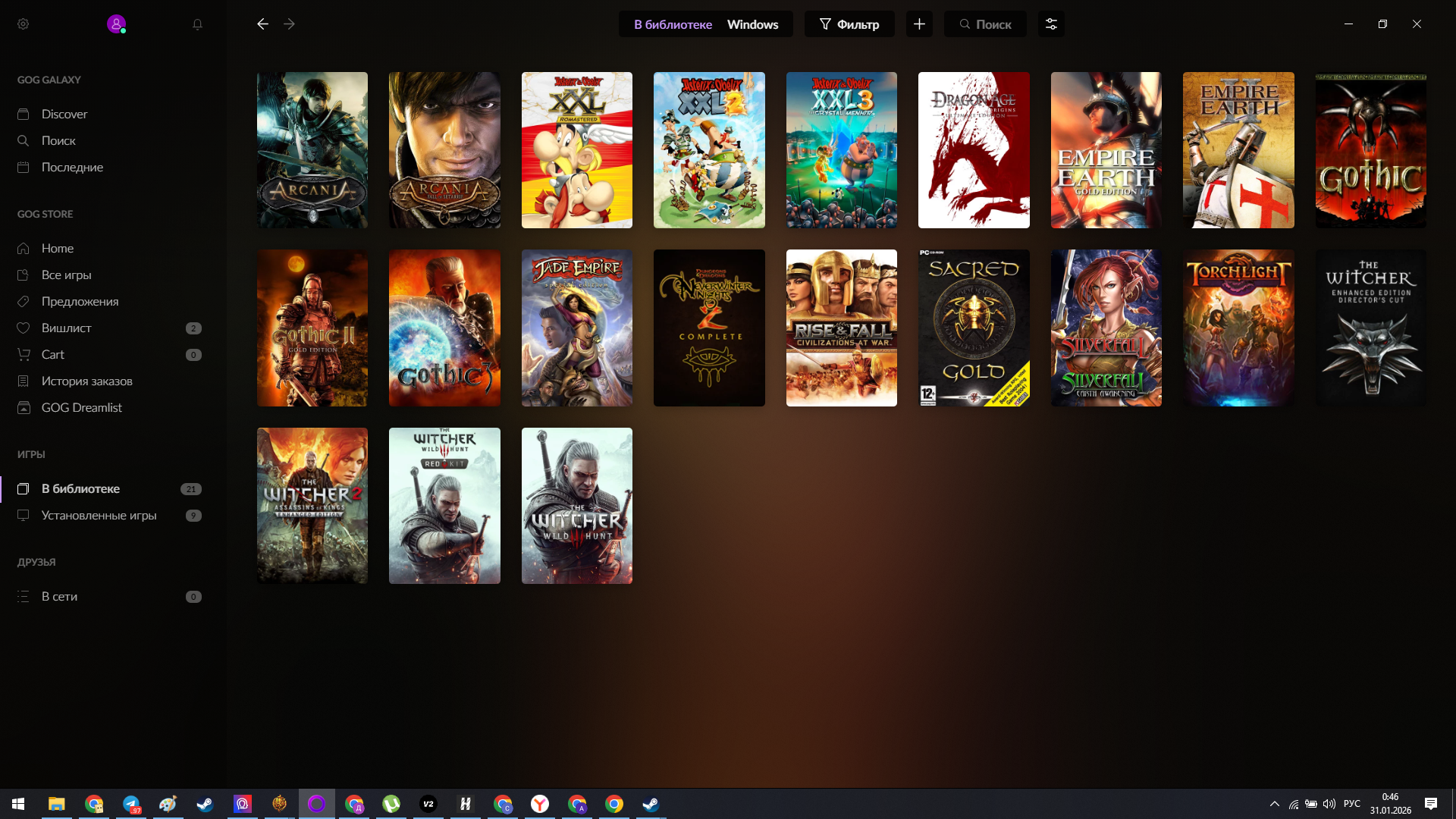Viewport: 1456px width, 819px height.
Task: Go back with the left arrow
Action: point(262,24)
